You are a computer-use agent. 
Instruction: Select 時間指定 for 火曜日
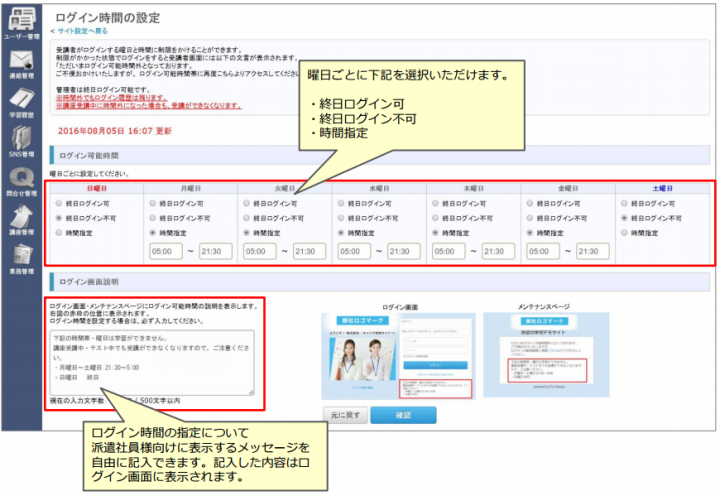(x=247, y=232)
